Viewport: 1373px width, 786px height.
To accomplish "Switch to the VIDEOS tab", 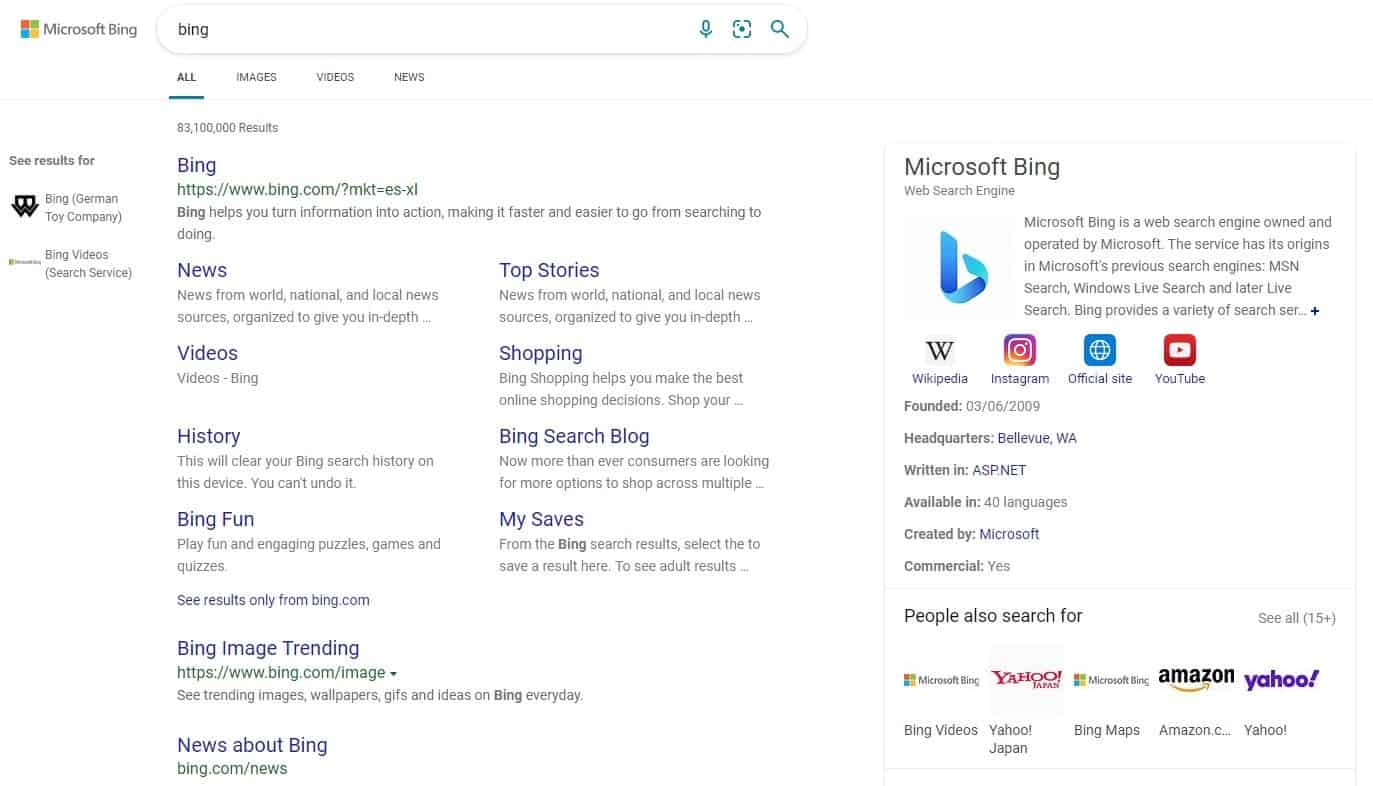I will point(335,77).
